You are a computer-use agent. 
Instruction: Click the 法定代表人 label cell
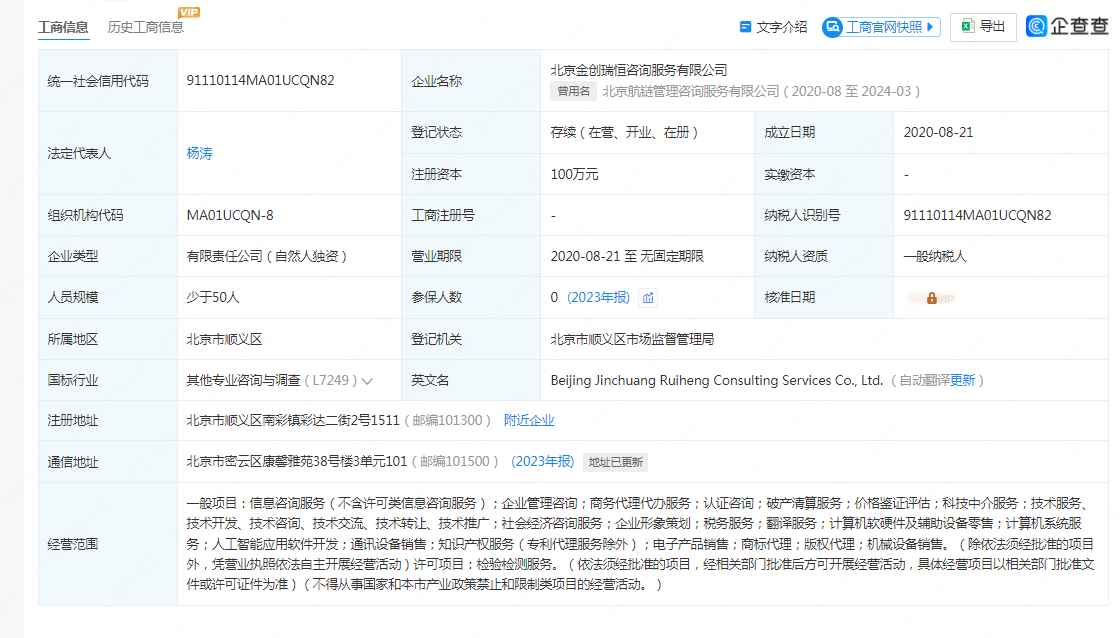(x=108, y=154)
